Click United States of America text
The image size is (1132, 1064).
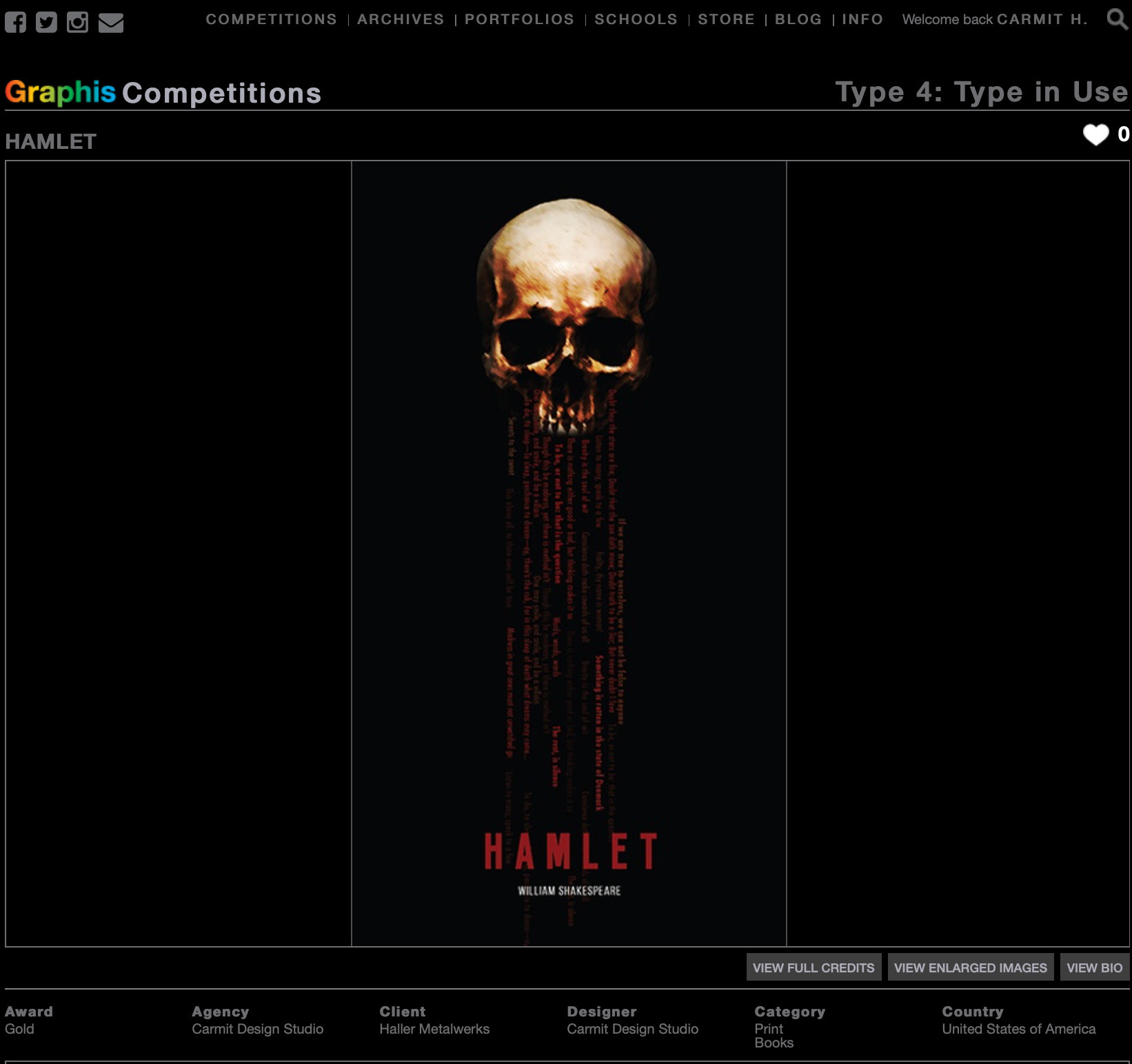tap(1019, 1029)
